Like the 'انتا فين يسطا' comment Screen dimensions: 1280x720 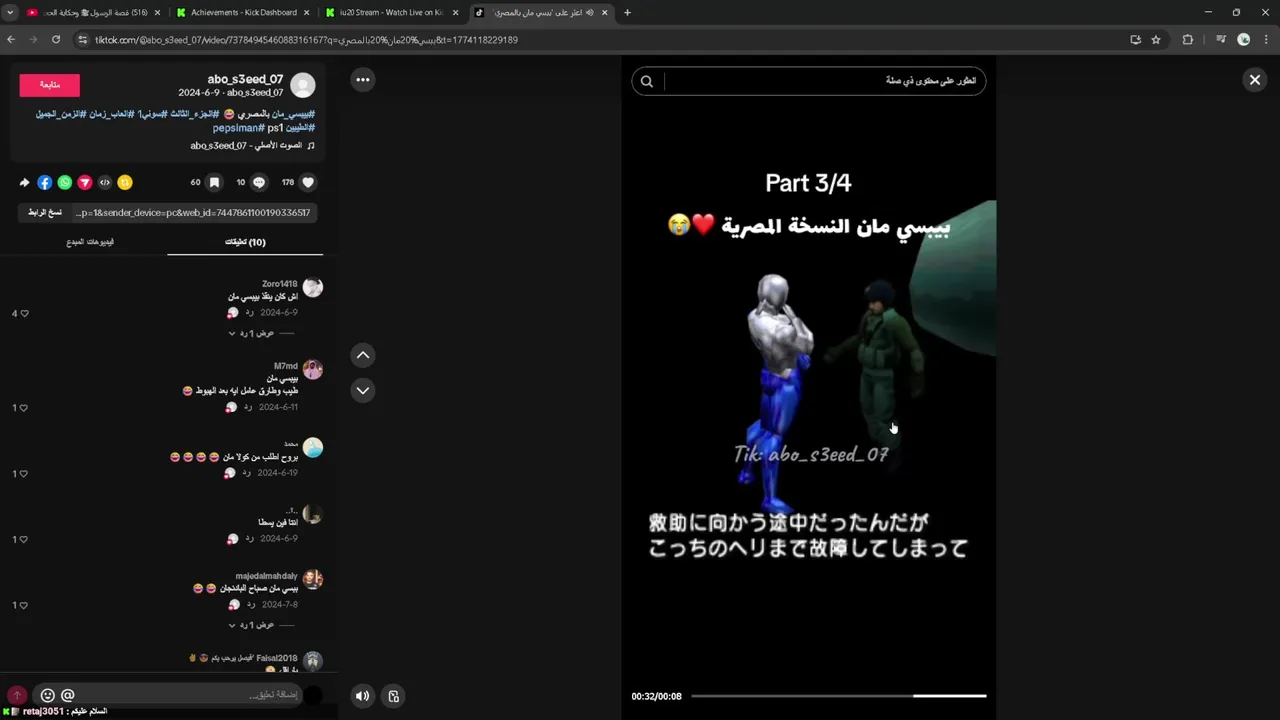tap(24, 540)
